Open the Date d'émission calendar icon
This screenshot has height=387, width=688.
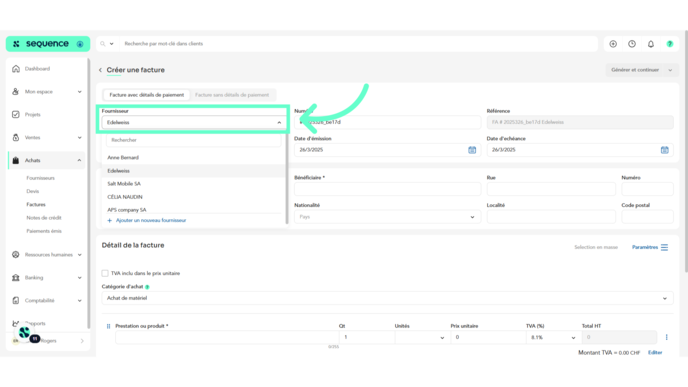point(472,150)
